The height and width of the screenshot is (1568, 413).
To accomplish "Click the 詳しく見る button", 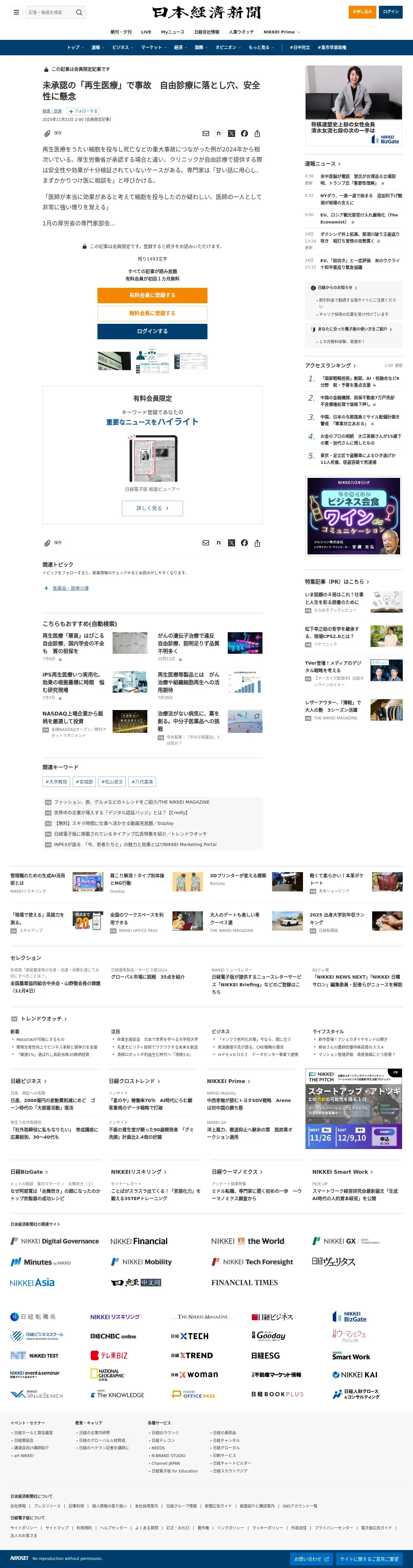I will tap(152, 508).
